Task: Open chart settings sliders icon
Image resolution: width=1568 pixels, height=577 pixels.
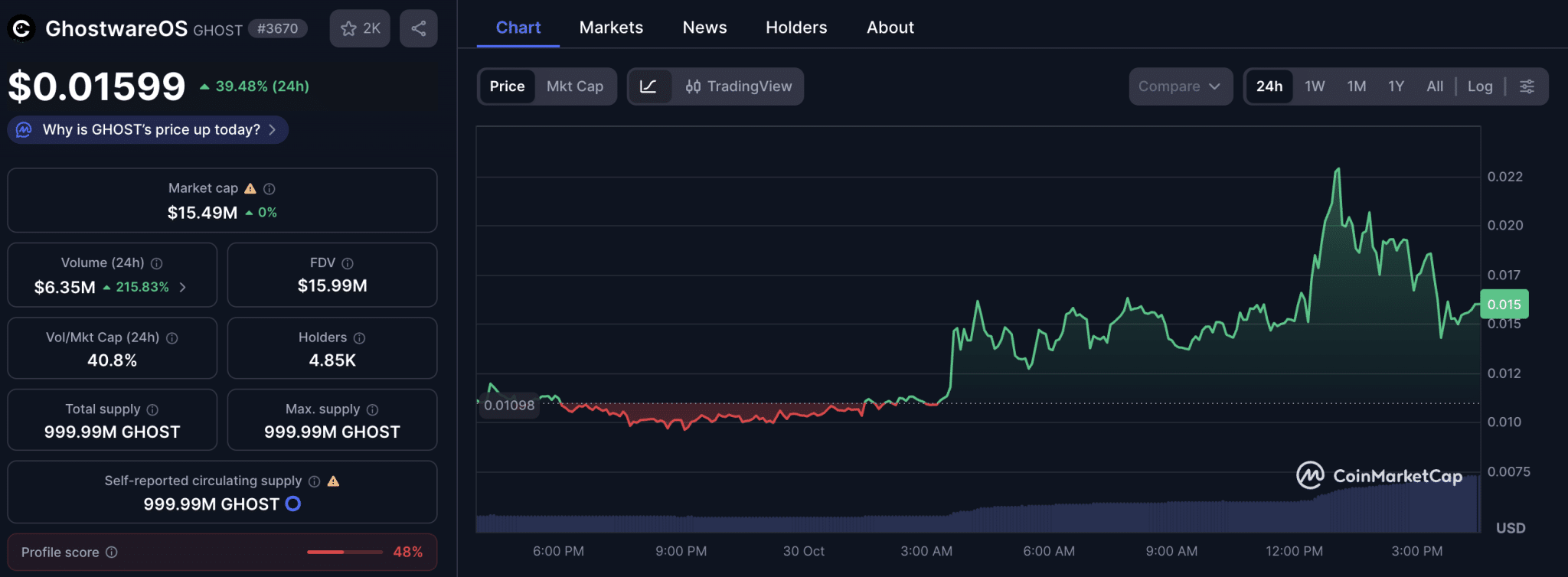Action: 1527,86
